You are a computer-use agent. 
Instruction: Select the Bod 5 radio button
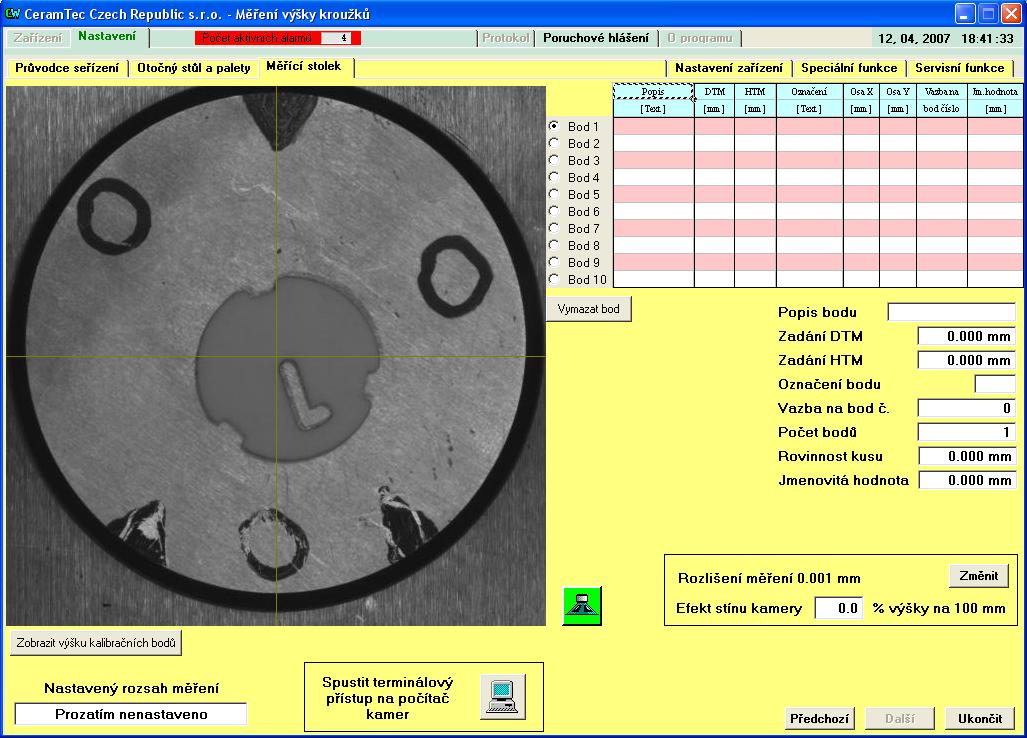tap(554, 195)
